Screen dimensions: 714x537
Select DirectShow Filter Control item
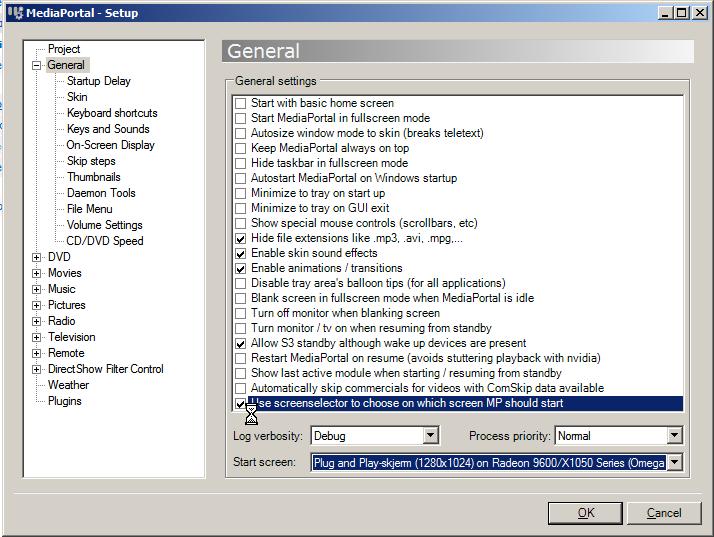point(106,369)
